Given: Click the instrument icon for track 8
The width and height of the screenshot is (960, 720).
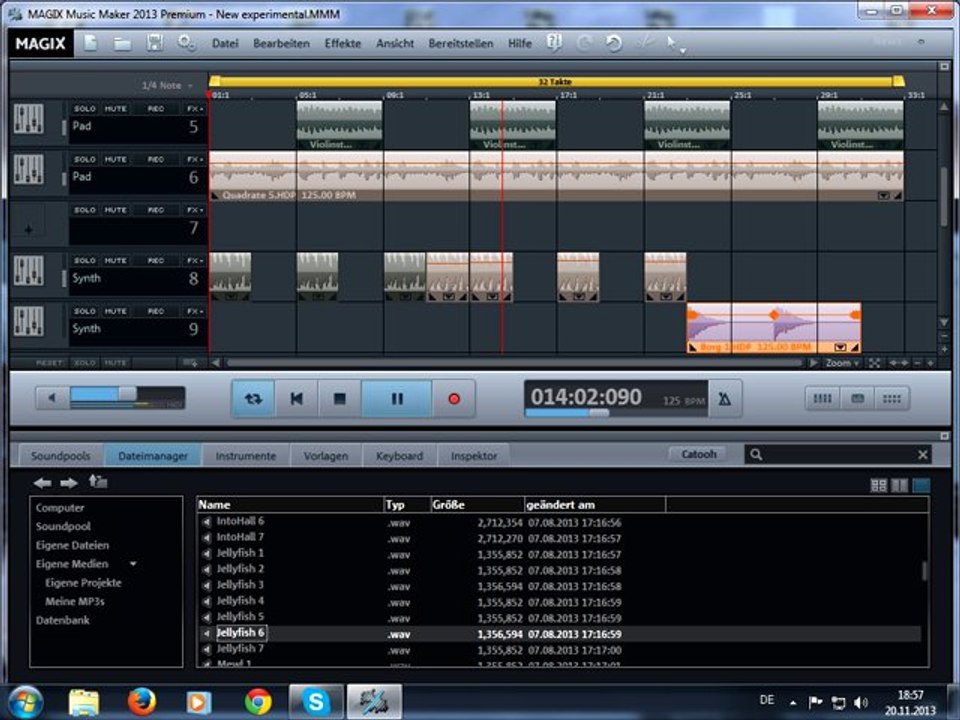Looking at the screenshot, I should (x=28, y=271).
